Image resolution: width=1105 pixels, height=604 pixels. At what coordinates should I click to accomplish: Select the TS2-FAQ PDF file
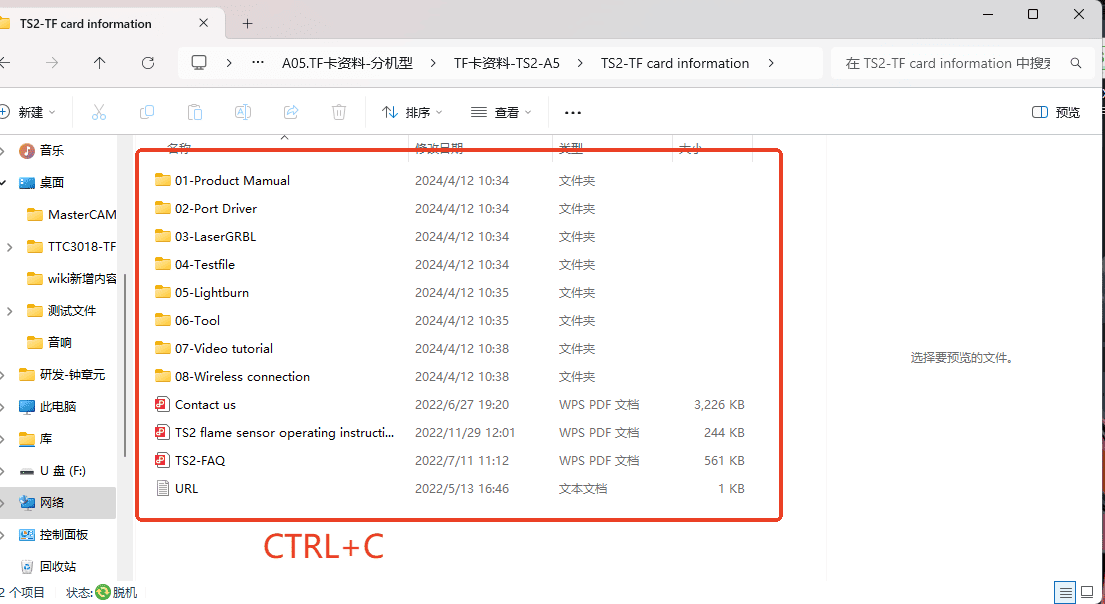(x=199, y=461)
